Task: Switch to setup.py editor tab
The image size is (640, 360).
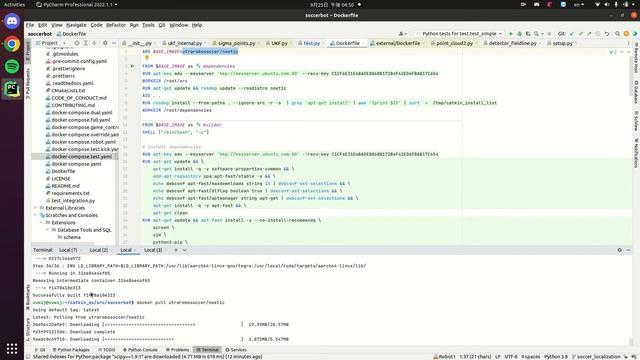Action: click(562, 43)
